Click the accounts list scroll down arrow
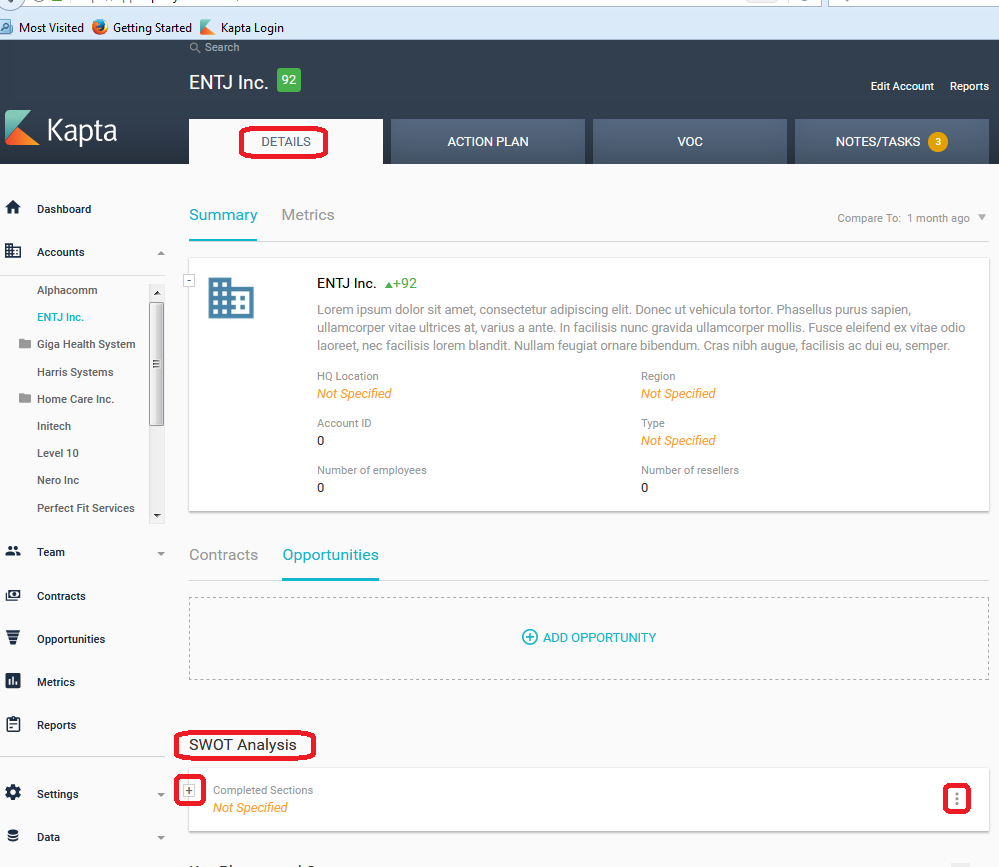This screenshot has height=867, width=999. pos(157,515)
